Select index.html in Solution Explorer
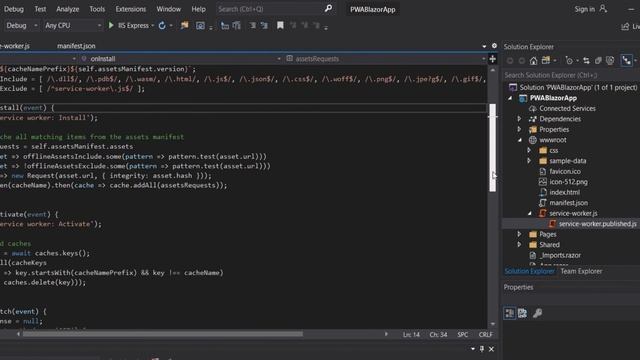Image resolution: width=640 pixels, height=360 pixels. pyautogui.click(x=564, y=192)
